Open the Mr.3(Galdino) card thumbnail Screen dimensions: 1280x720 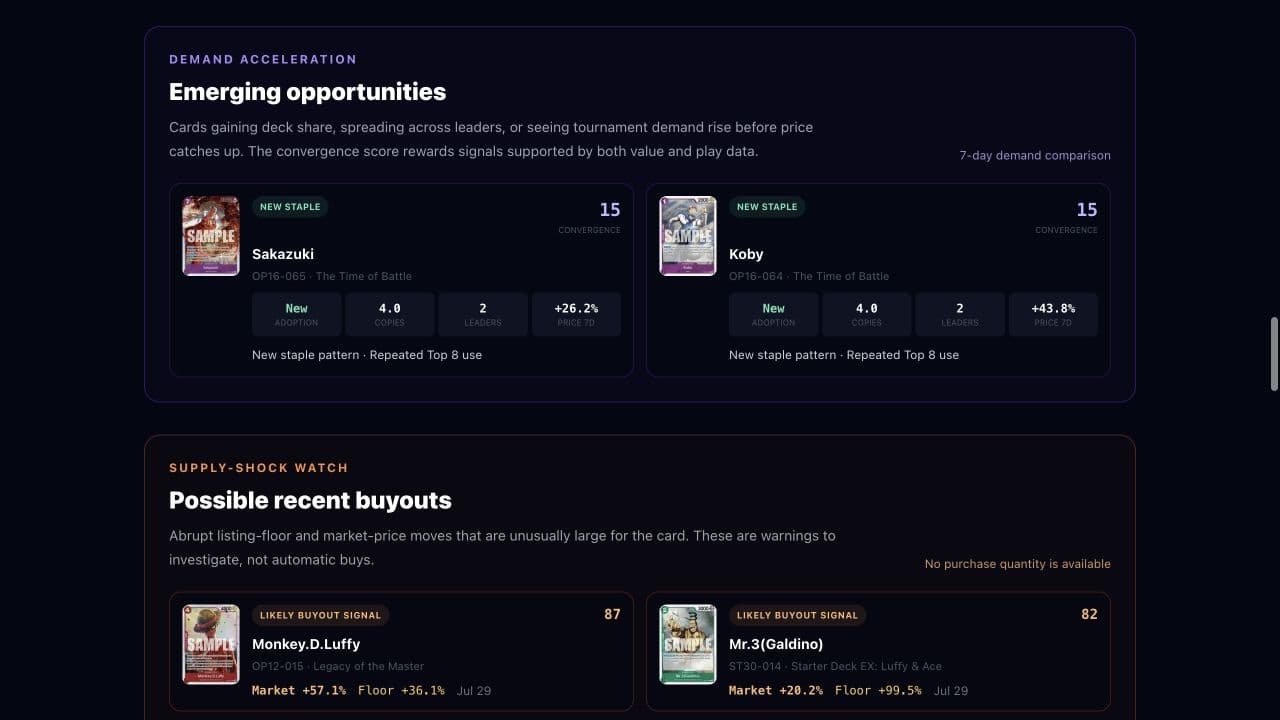pos(688,644)
